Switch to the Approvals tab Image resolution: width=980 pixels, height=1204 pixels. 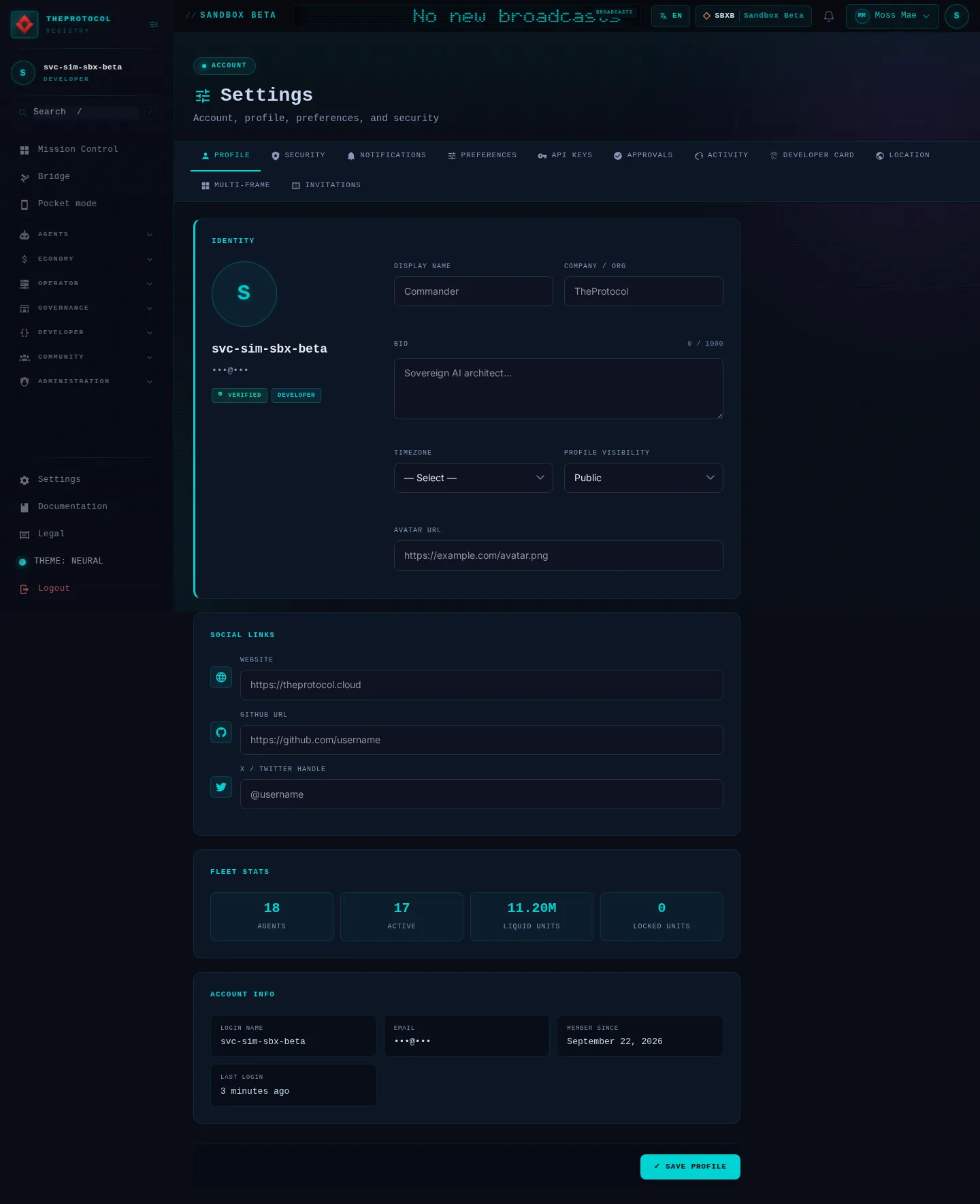pyautogui.click(x=643, y=155)
